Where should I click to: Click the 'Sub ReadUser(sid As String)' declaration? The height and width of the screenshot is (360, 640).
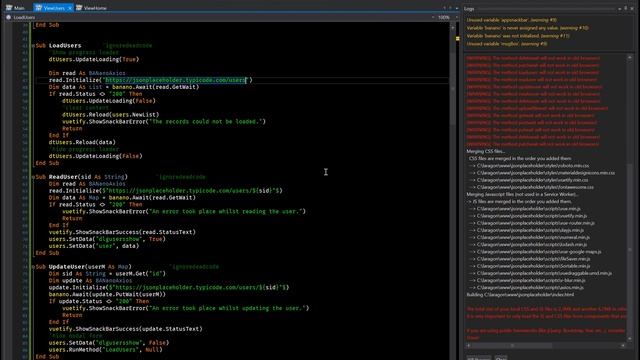click(82, 177)
